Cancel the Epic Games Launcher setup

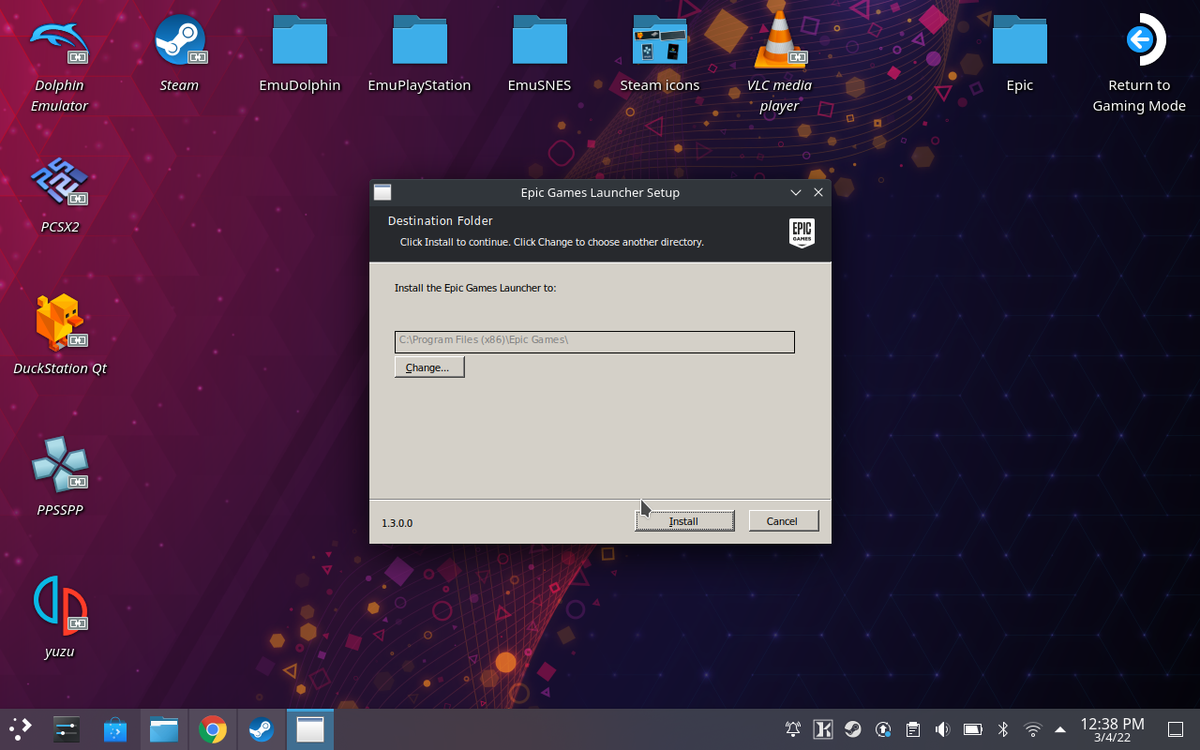coord(781,521)
